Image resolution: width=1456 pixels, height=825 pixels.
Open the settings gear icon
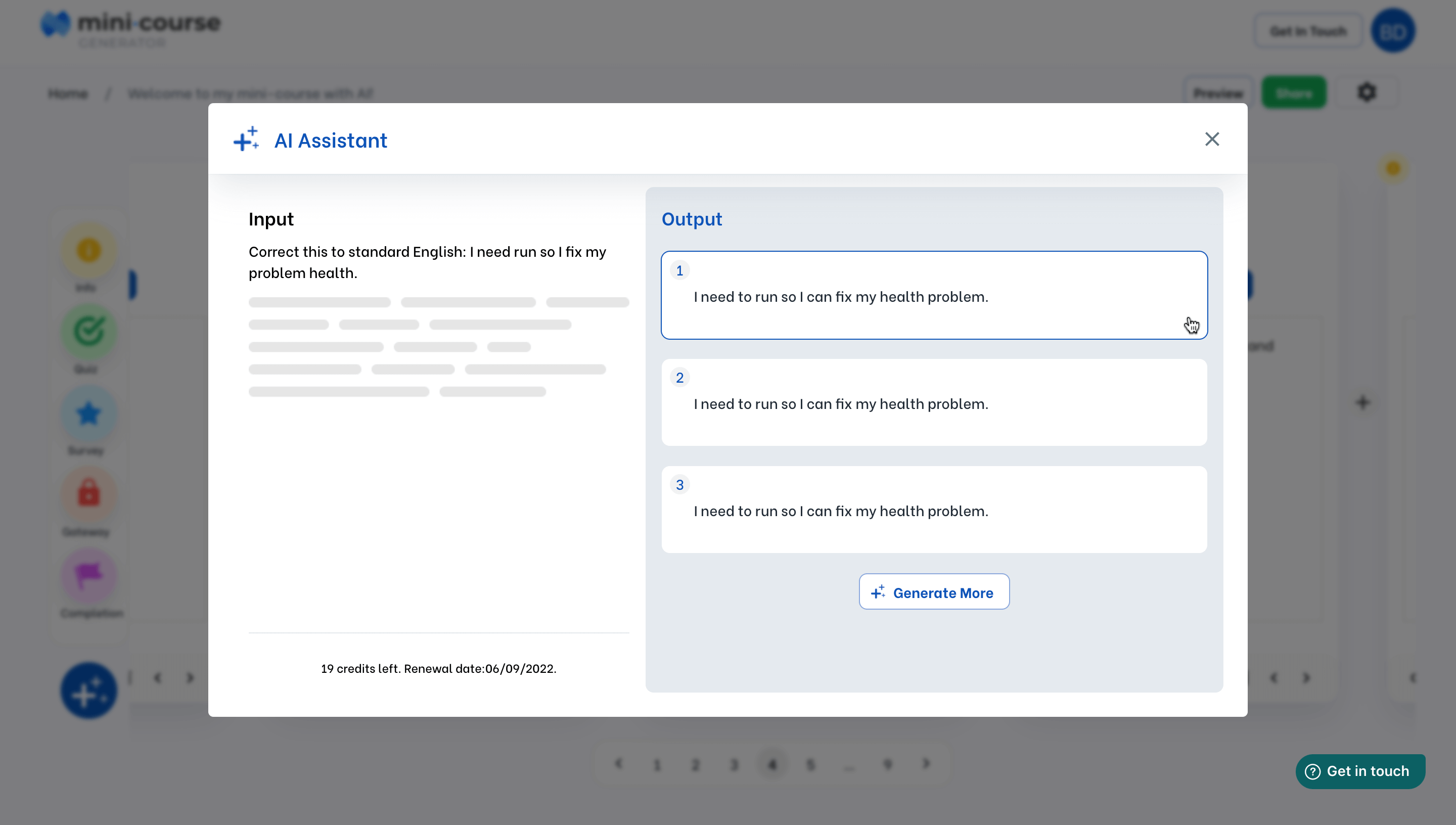point(1367,93)
